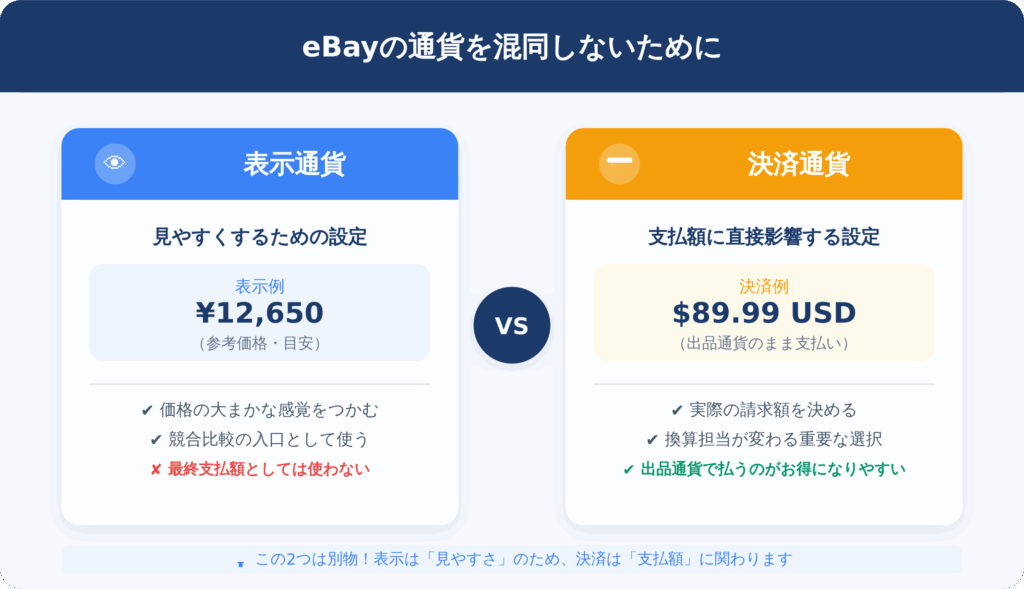This screenshot has width=1024, height=589.
Task: Click the 決済例 label
Action: pos(764,287)
